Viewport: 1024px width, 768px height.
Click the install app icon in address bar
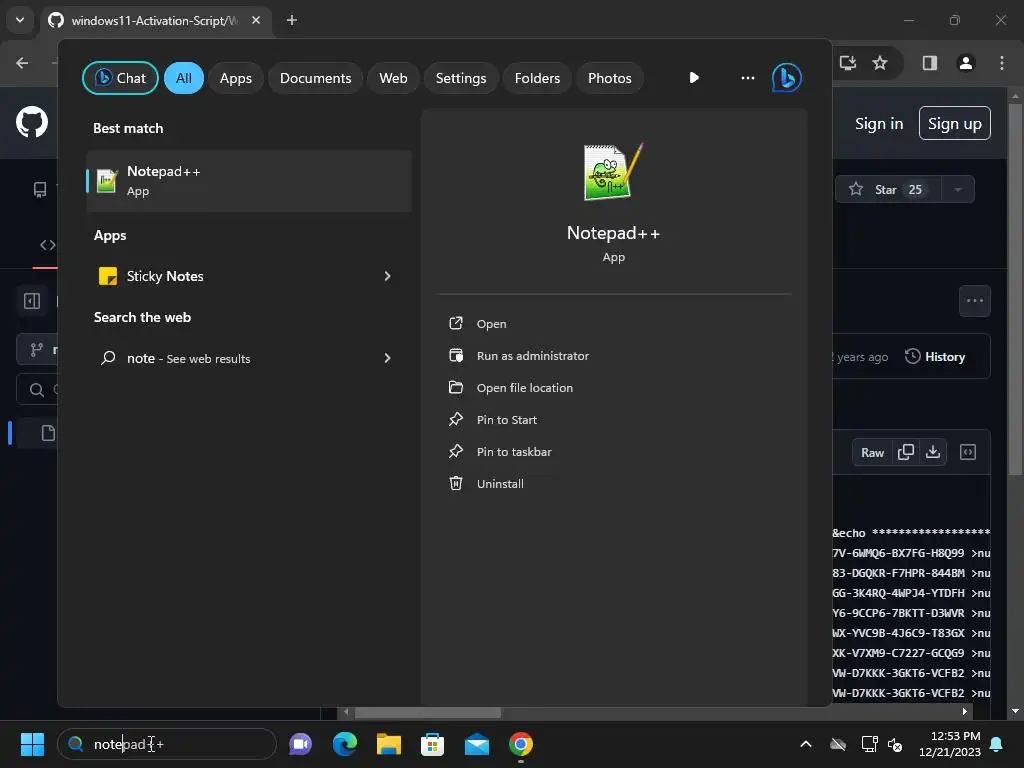848,63
